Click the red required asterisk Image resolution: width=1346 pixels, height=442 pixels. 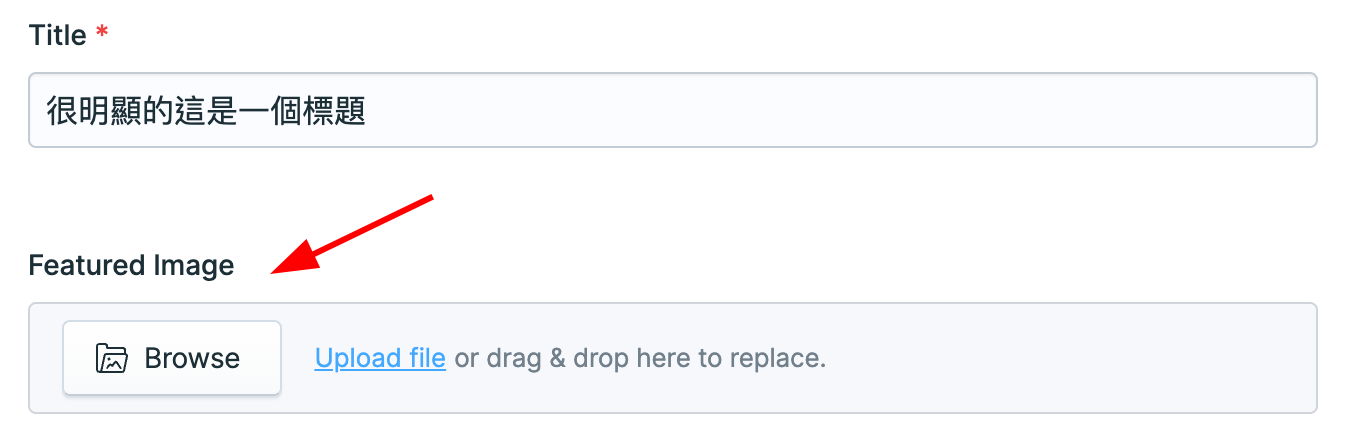102,33
